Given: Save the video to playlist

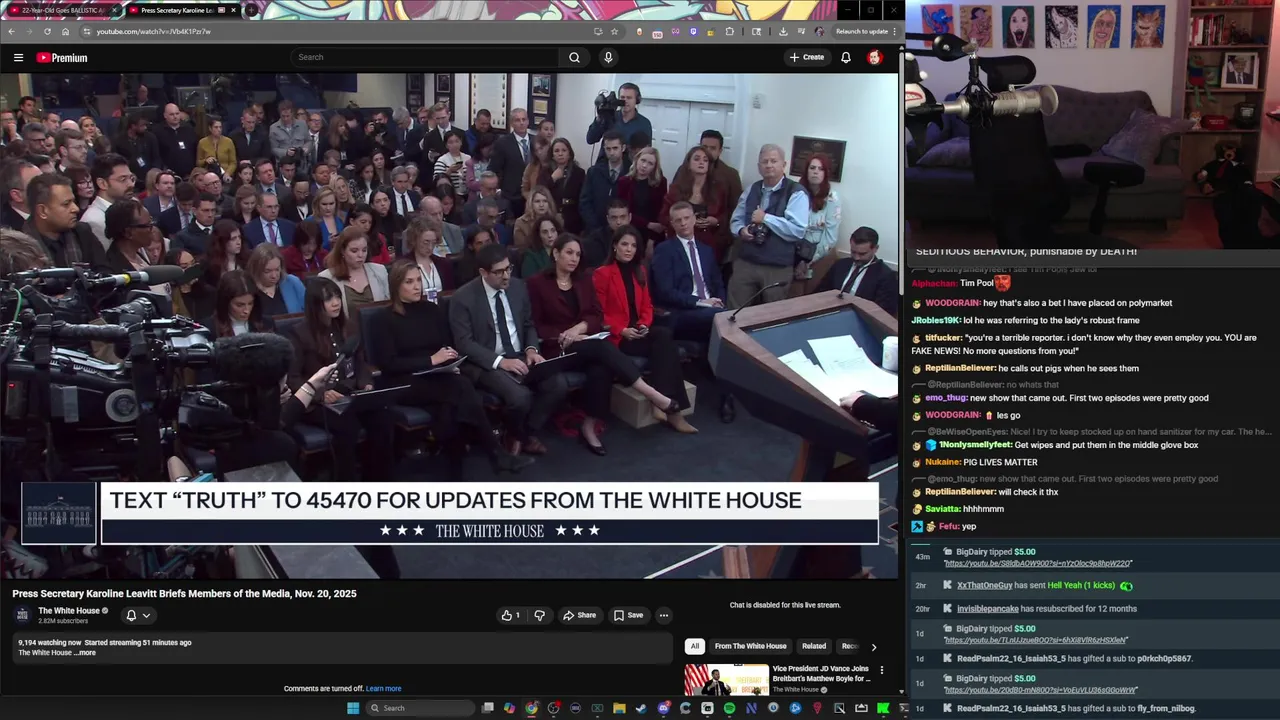Looking at the screenshot, I should (628, 615).
